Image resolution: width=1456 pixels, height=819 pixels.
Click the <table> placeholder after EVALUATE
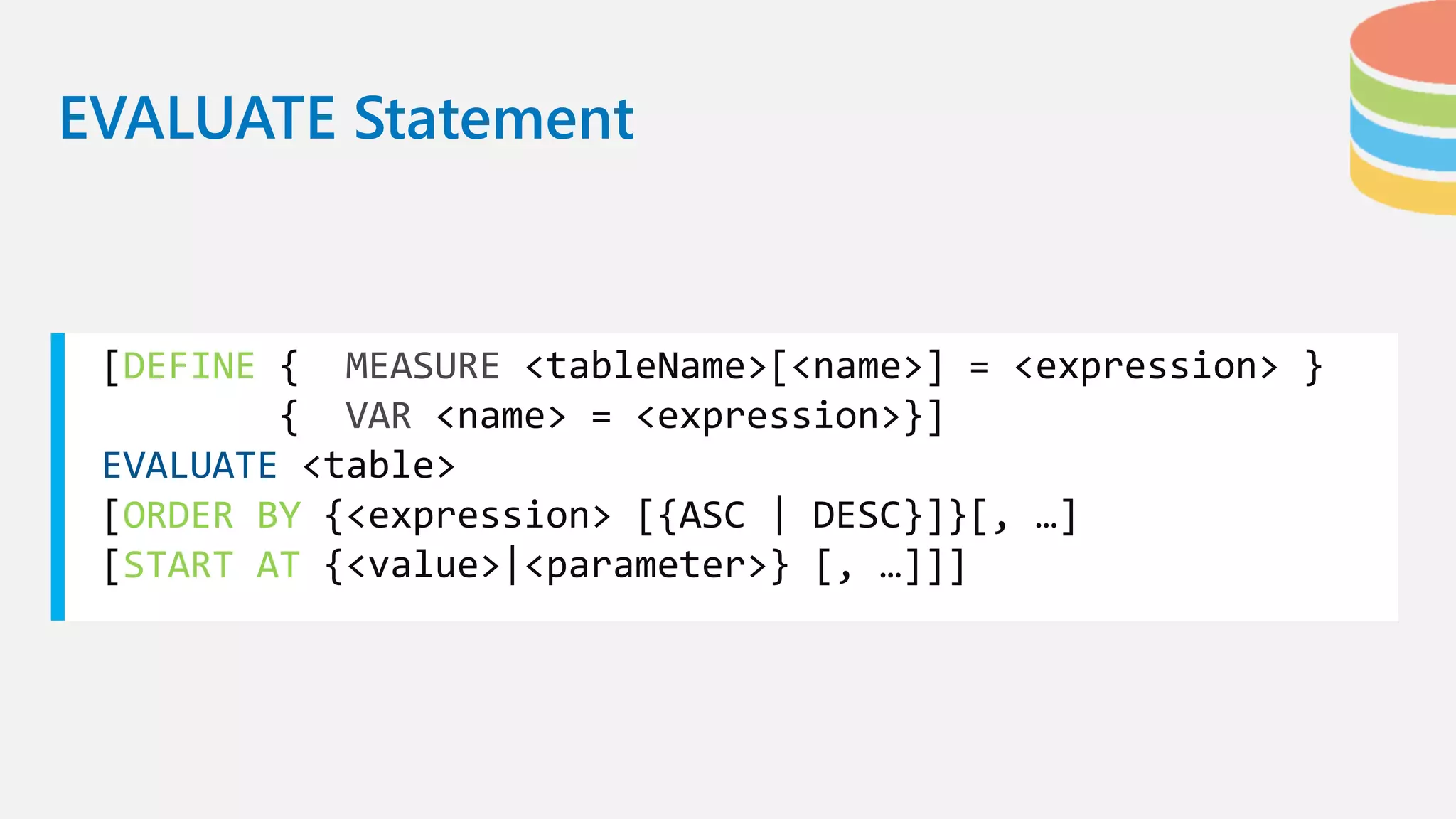(x=379, y=466)
